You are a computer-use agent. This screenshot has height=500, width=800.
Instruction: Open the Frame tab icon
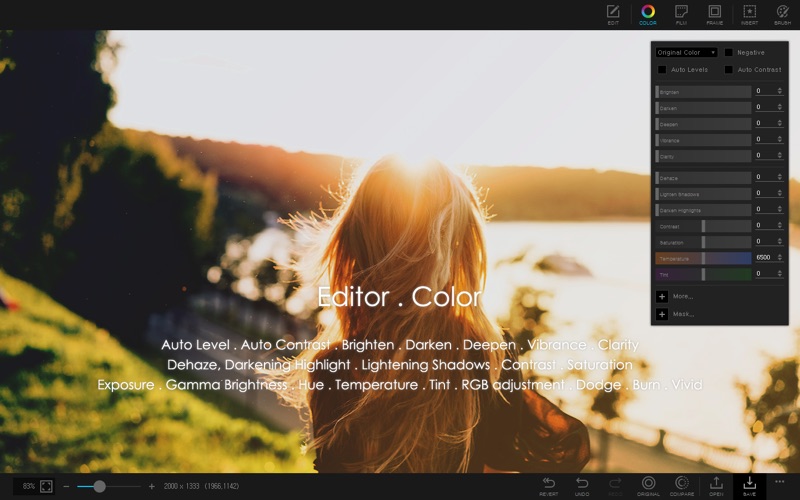click(715, 14)
